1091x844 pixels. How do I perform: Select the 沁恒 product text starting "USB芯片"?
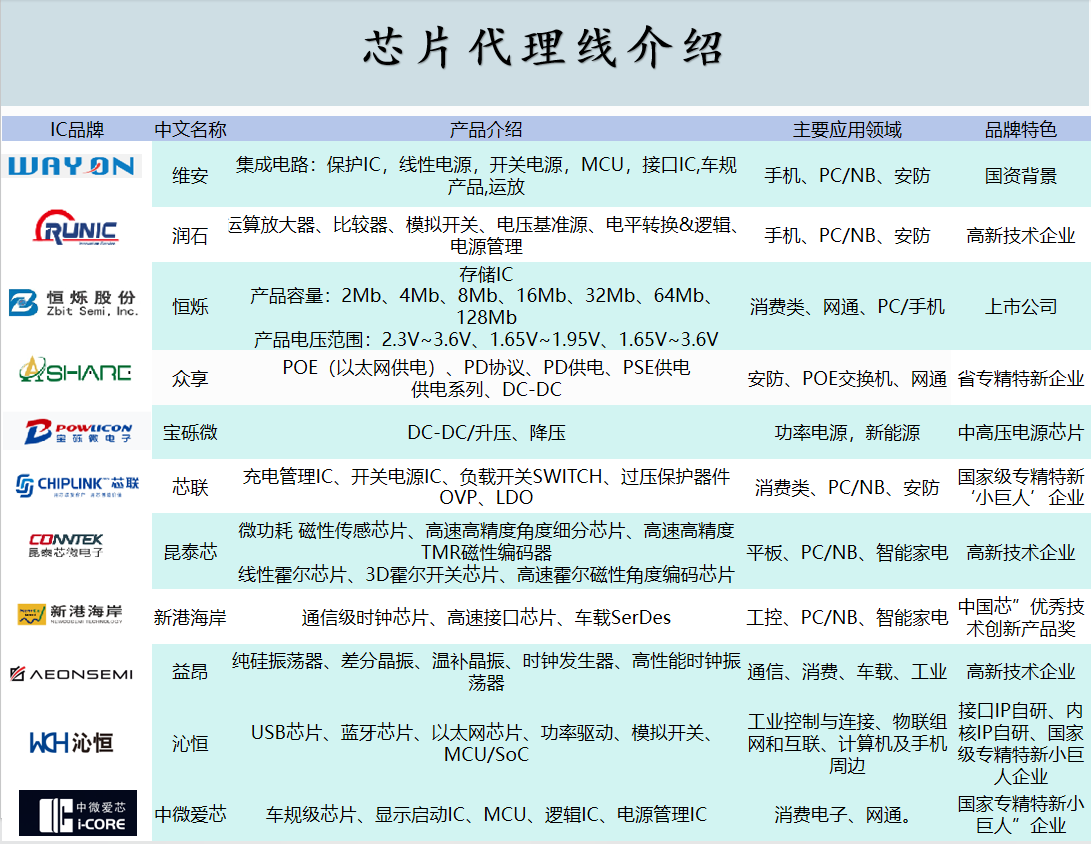(486, 743)
